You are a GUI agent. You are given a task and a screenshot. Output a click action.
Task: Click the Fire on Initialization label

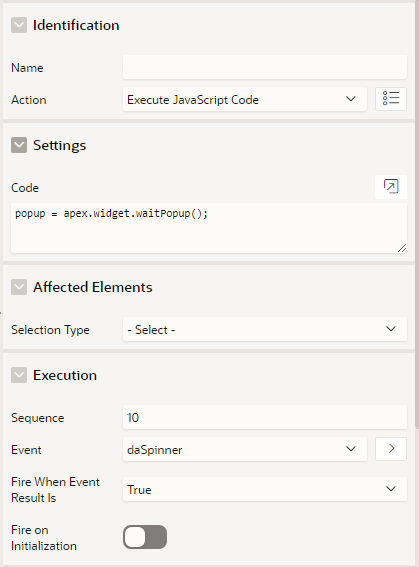(44, 538)
